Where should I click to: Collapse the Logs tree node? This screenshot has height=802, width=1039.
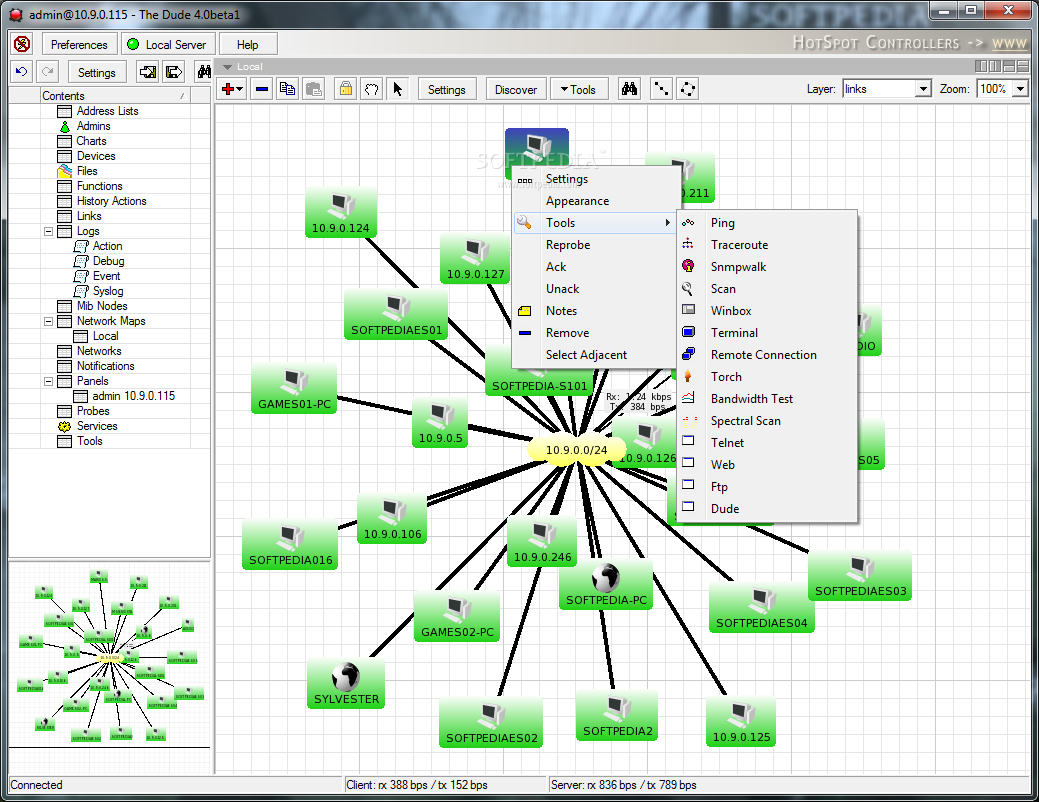[49, 231]
